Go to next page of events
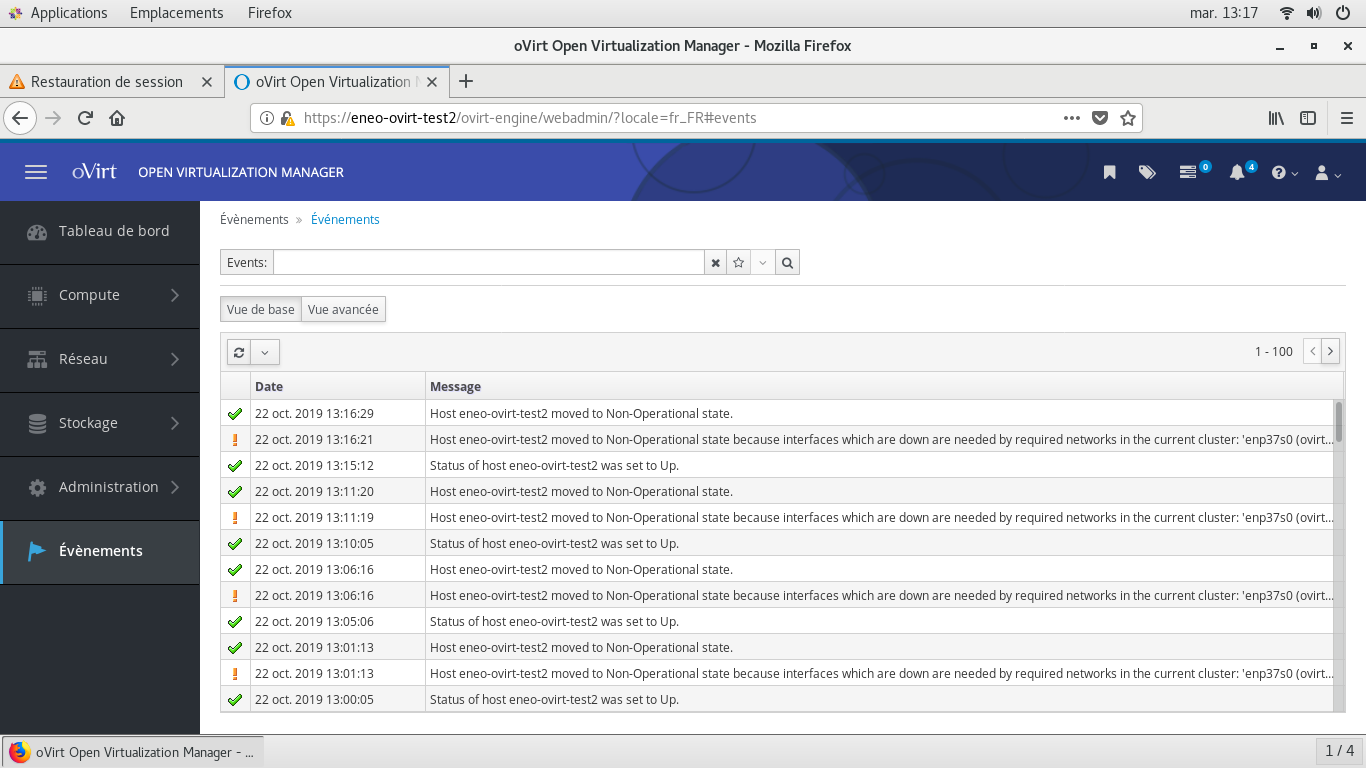The height and width of the screenshot is (768, 1366). pyautogui.click(x=1330, y=351)
